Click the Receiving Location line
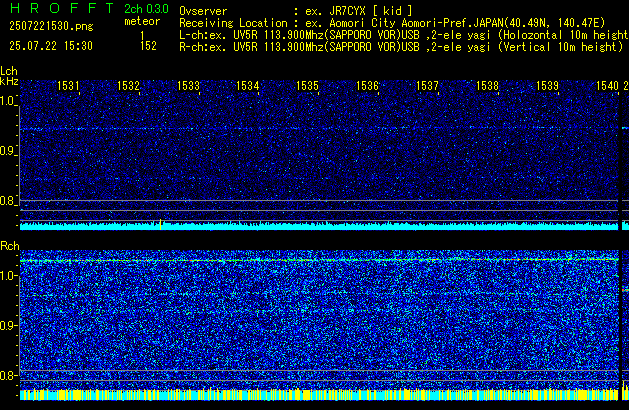 point(392,23)
